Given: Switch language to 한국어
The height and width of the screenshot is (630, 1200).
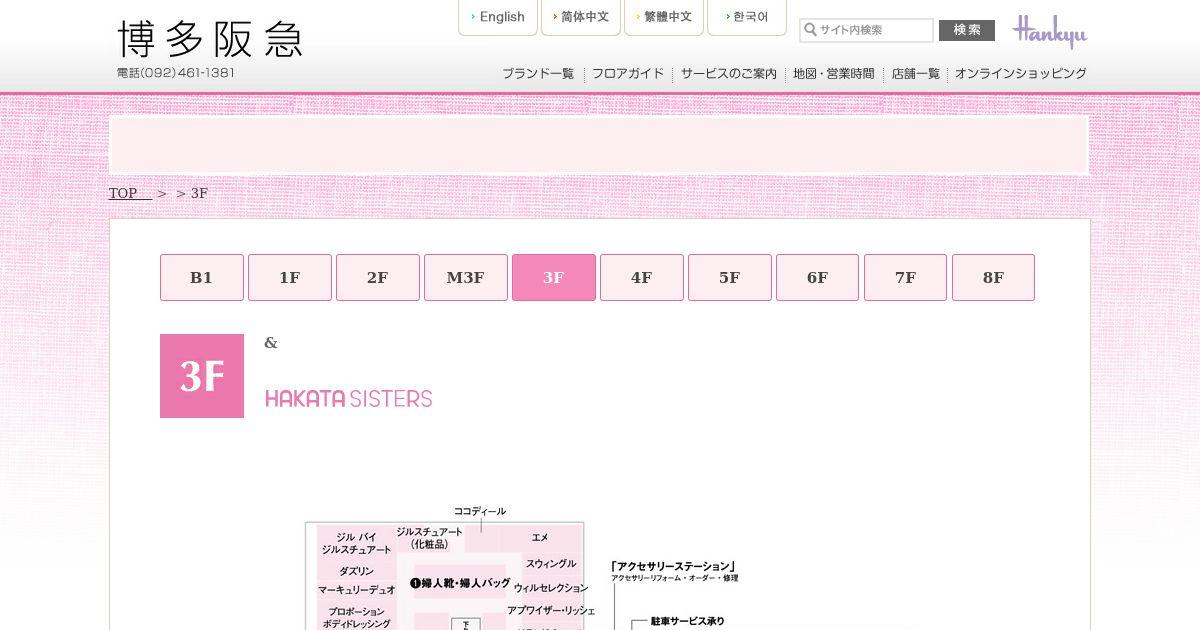Looking at the screenshot, I should click(x=747, y=17).
